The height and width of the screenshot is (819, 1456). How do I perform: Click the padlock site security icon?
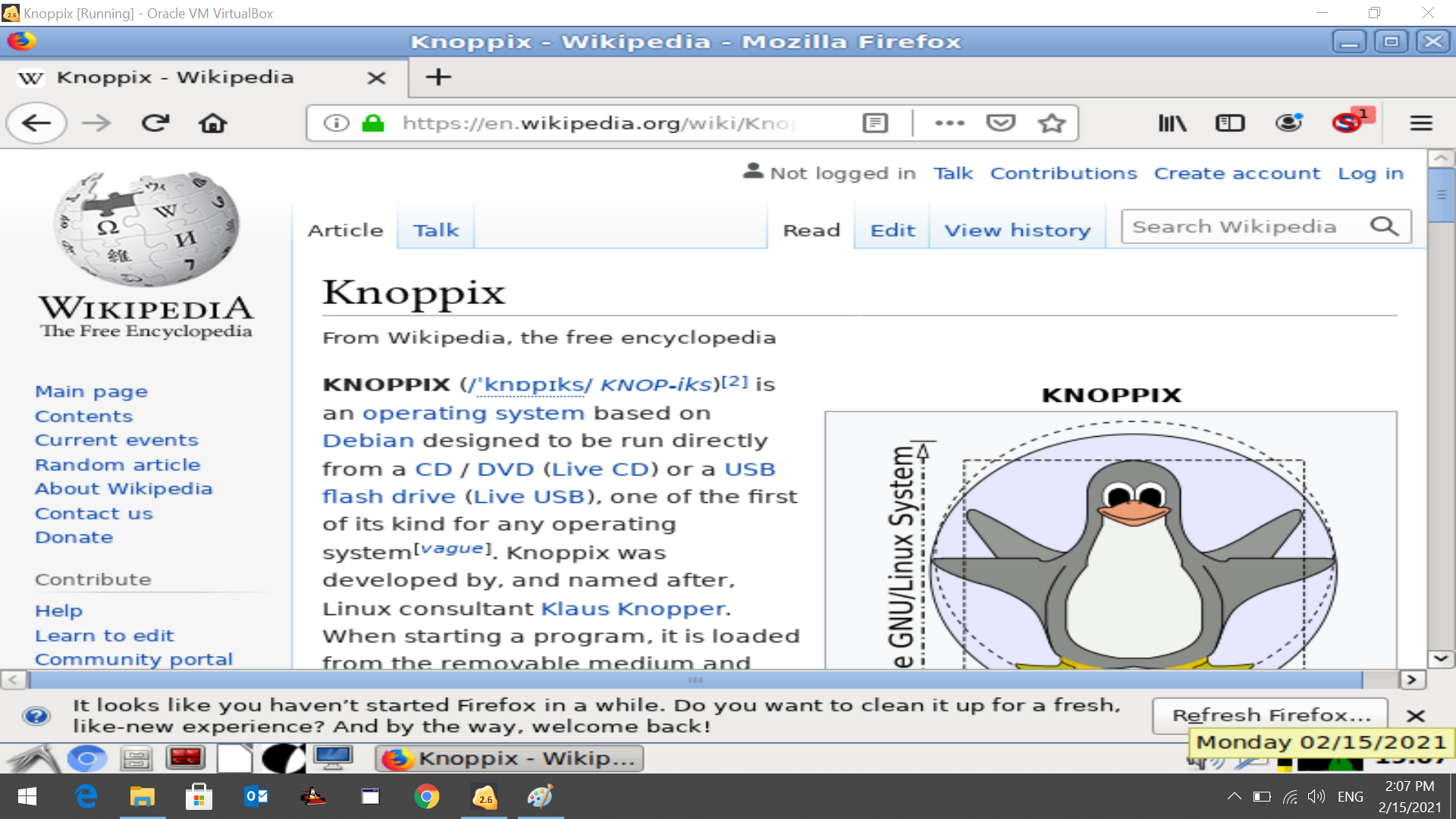tap(372, 122)
